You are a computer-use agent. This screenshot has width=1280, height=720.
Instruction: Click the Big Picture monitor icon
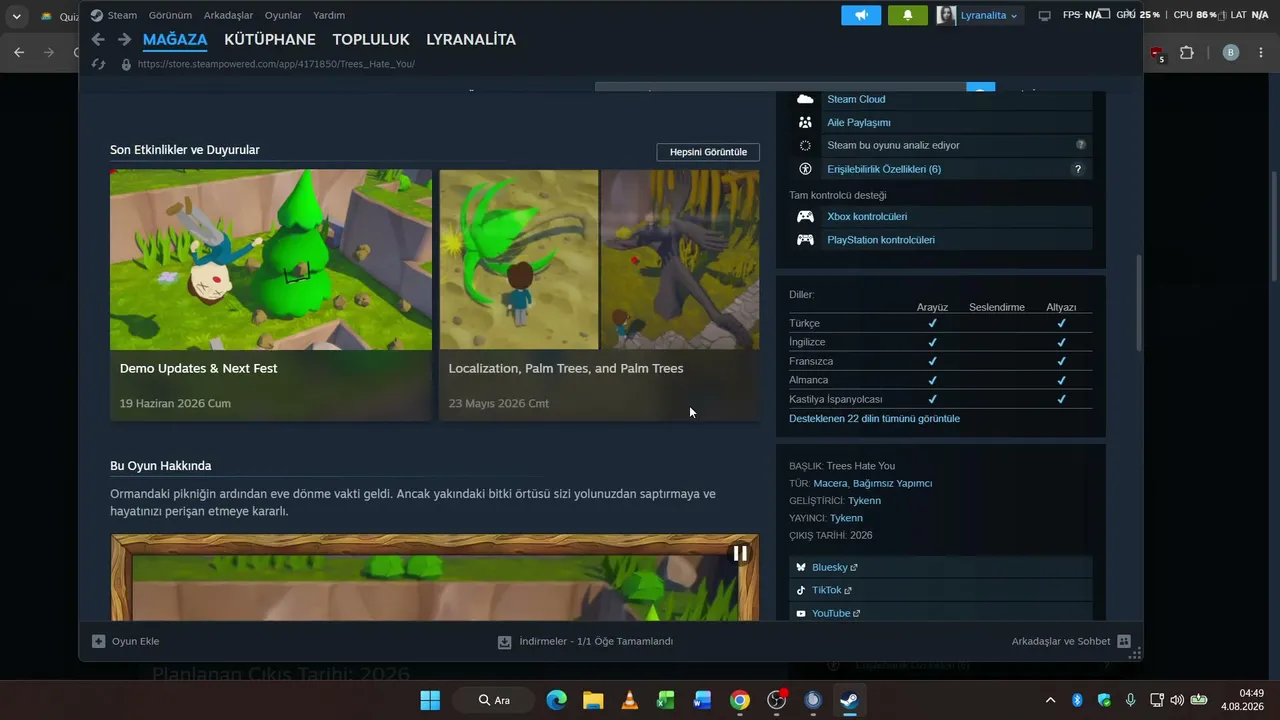click(x=1045, y=15)
